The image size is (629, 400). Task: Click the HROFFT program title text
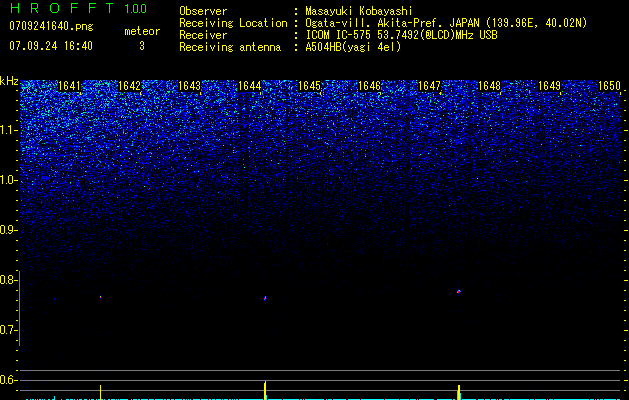tap(62, 8)
